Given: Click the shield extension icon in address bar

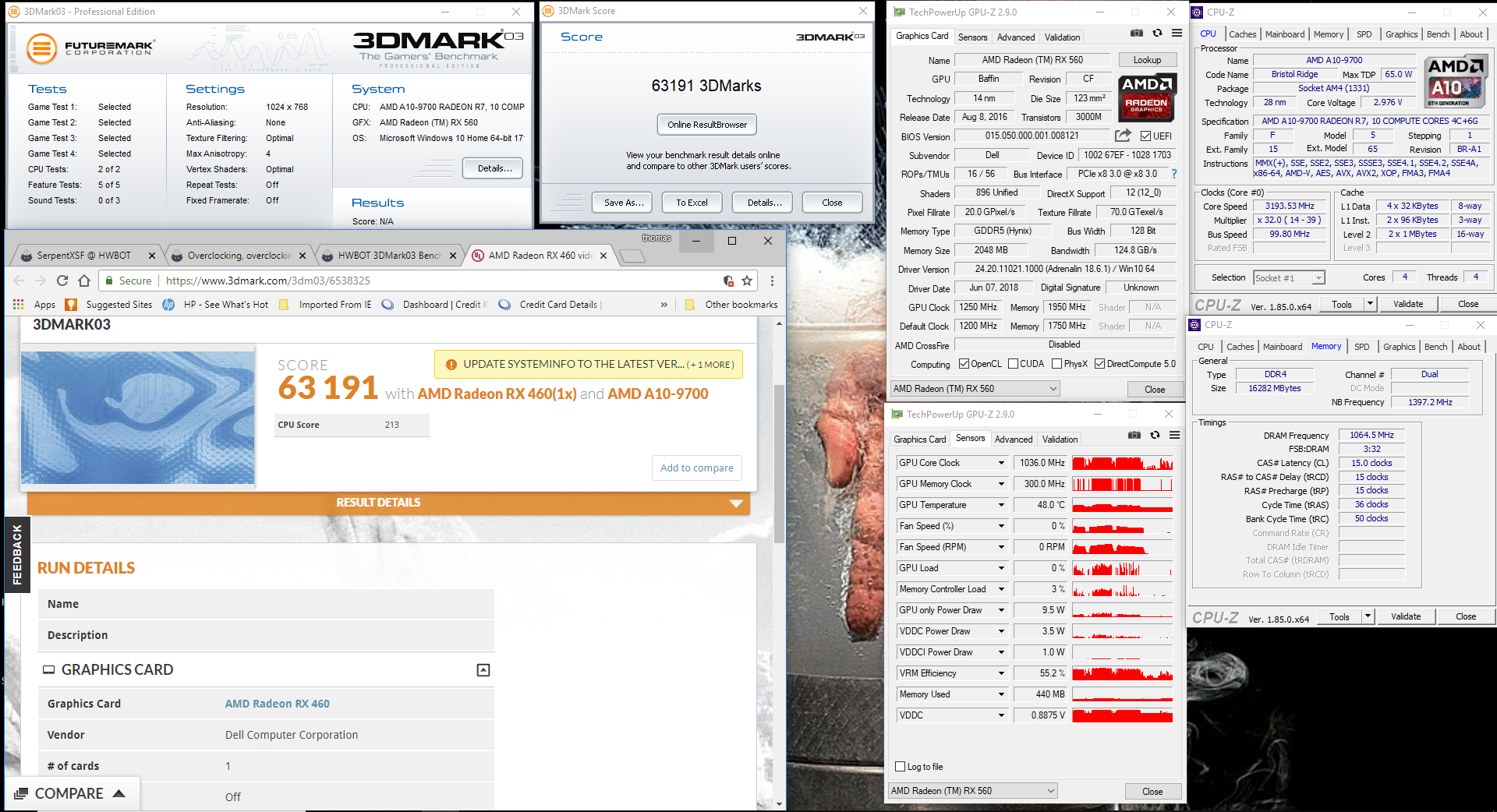Looking at the screenshot, I should (x=727, y=281).
